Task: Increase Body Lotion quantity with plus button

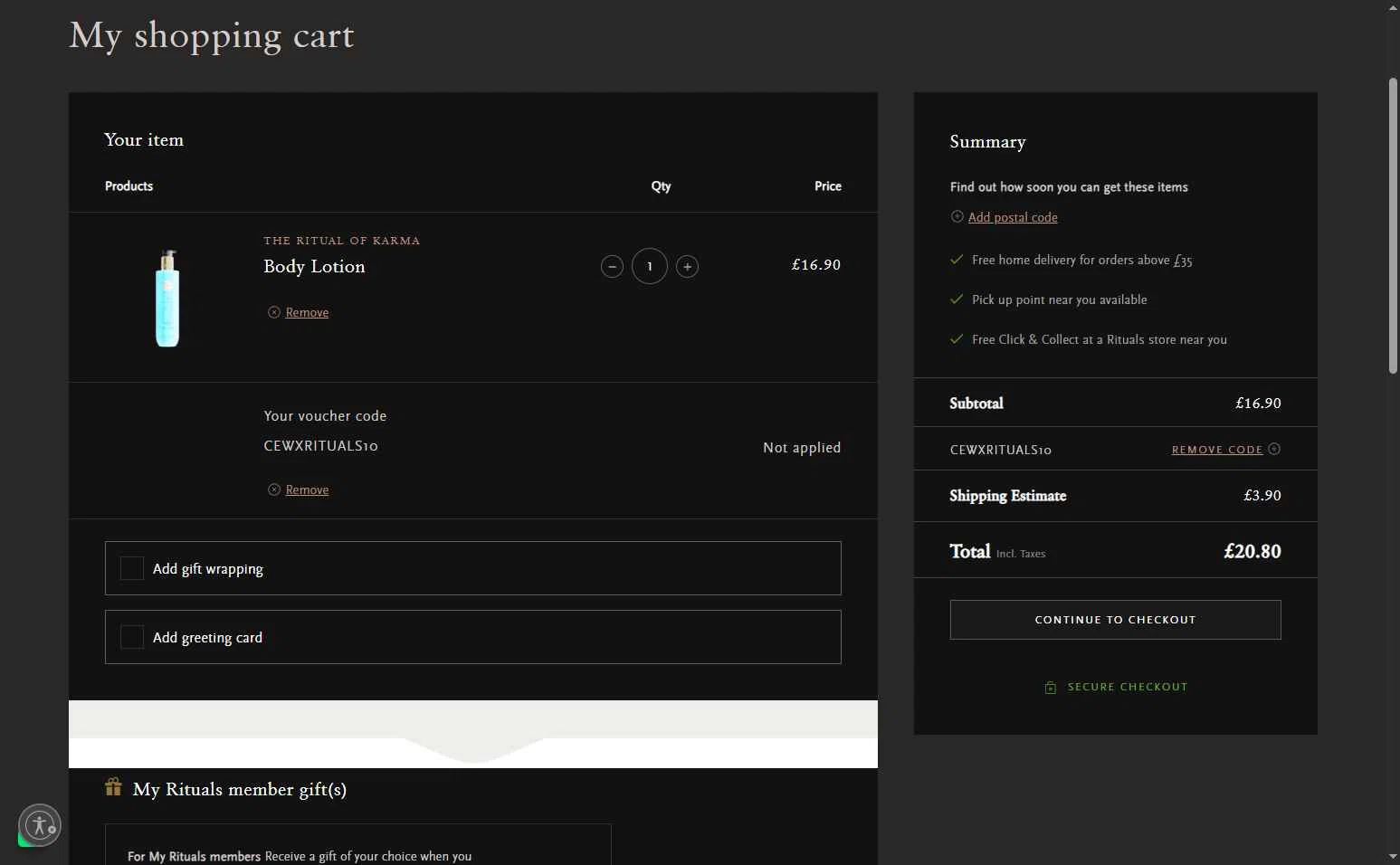Action: pos(688,267)
